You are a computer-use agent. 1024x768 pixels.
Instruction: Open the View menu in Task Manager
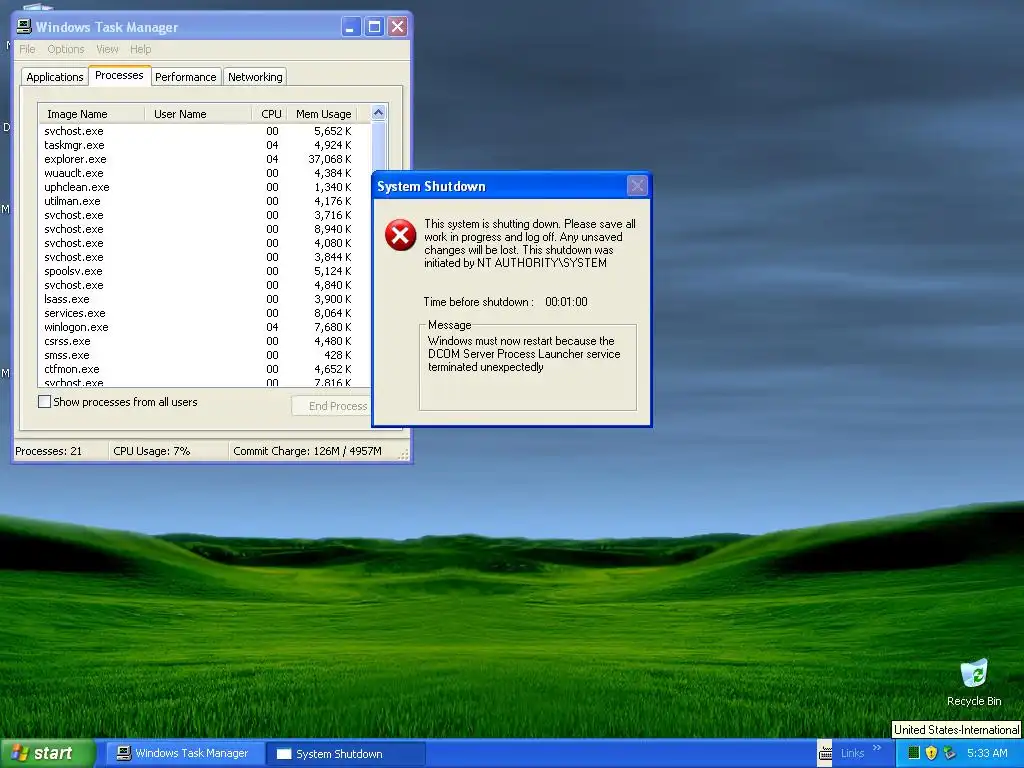point(107,49)
